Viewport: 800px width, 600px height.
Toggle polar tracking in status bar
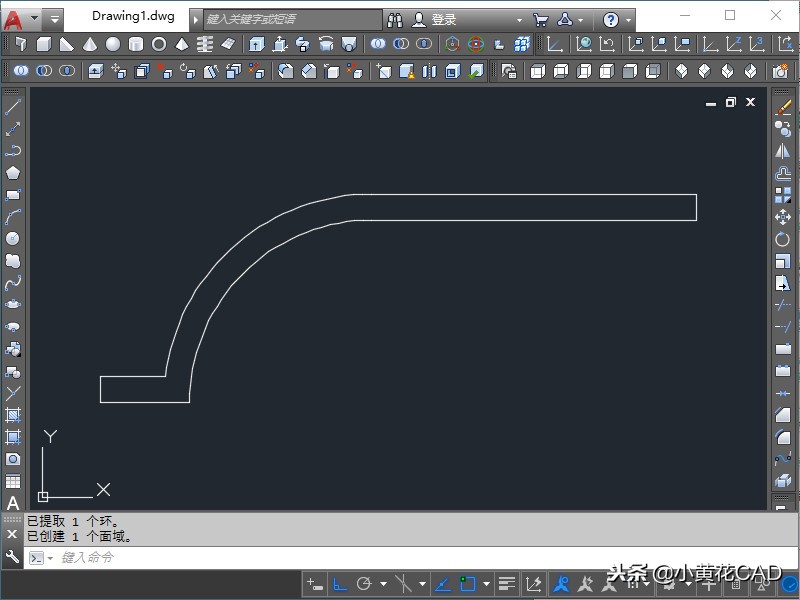364,584
